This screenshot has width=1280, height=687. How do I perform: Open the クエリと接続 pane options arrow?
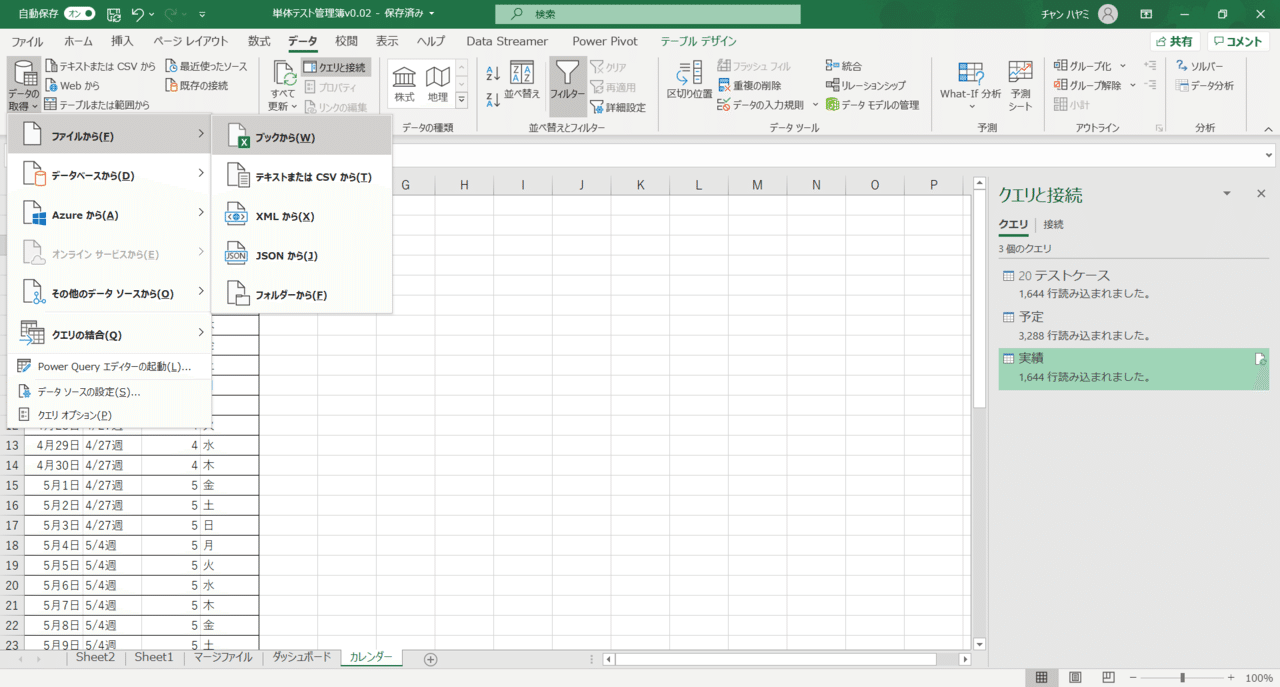pyautogui.click(x=1227, y=194)
